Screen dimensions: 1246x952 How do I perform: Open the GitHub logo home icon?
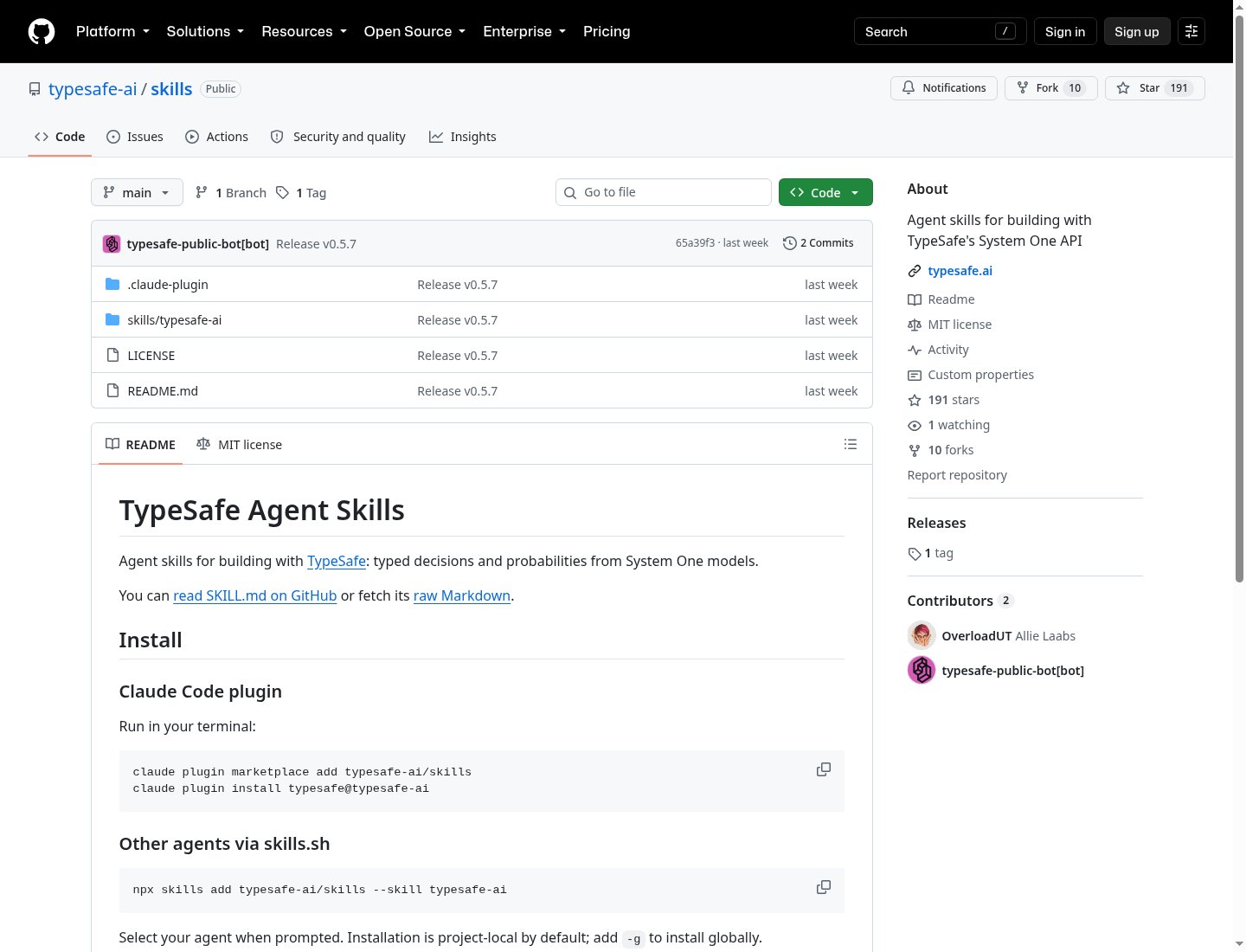[42, 31]
